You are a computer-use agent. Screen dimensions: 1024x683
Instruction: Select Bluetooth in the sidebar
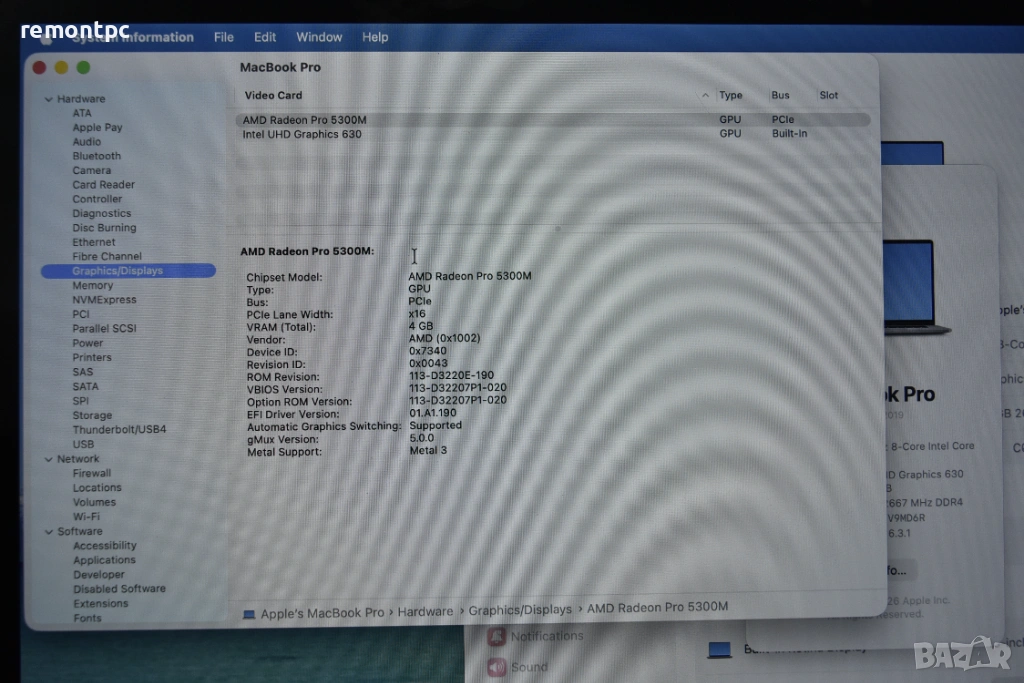97,156
